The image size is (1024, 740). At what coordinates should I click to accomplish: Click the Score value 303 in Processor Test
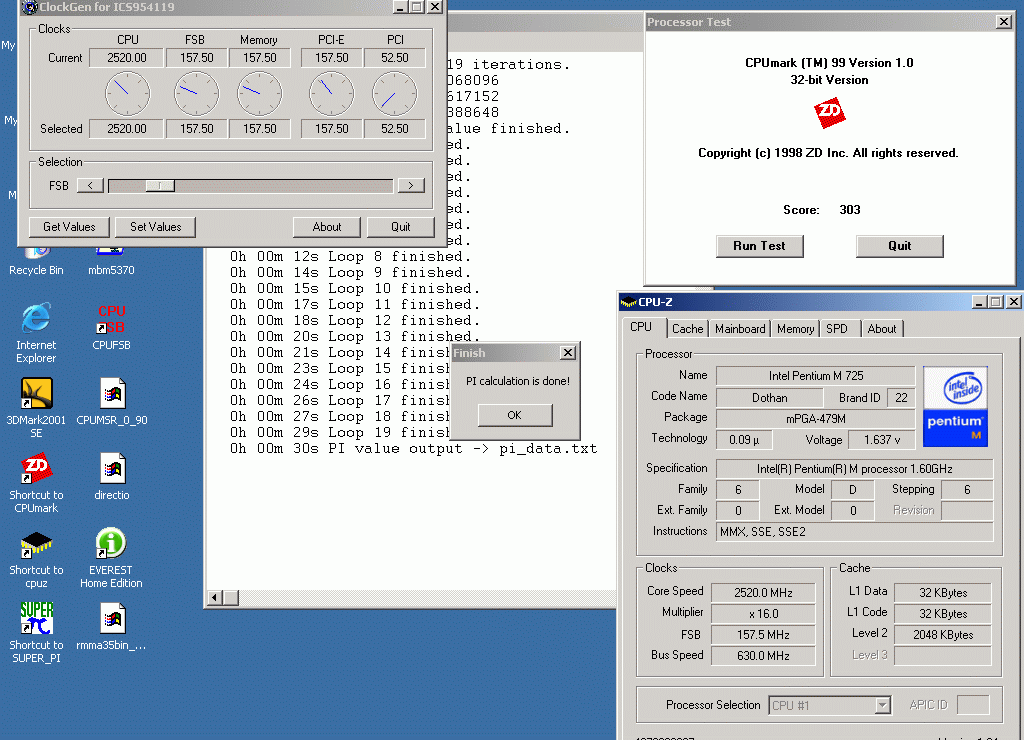[x=850, y=210]
